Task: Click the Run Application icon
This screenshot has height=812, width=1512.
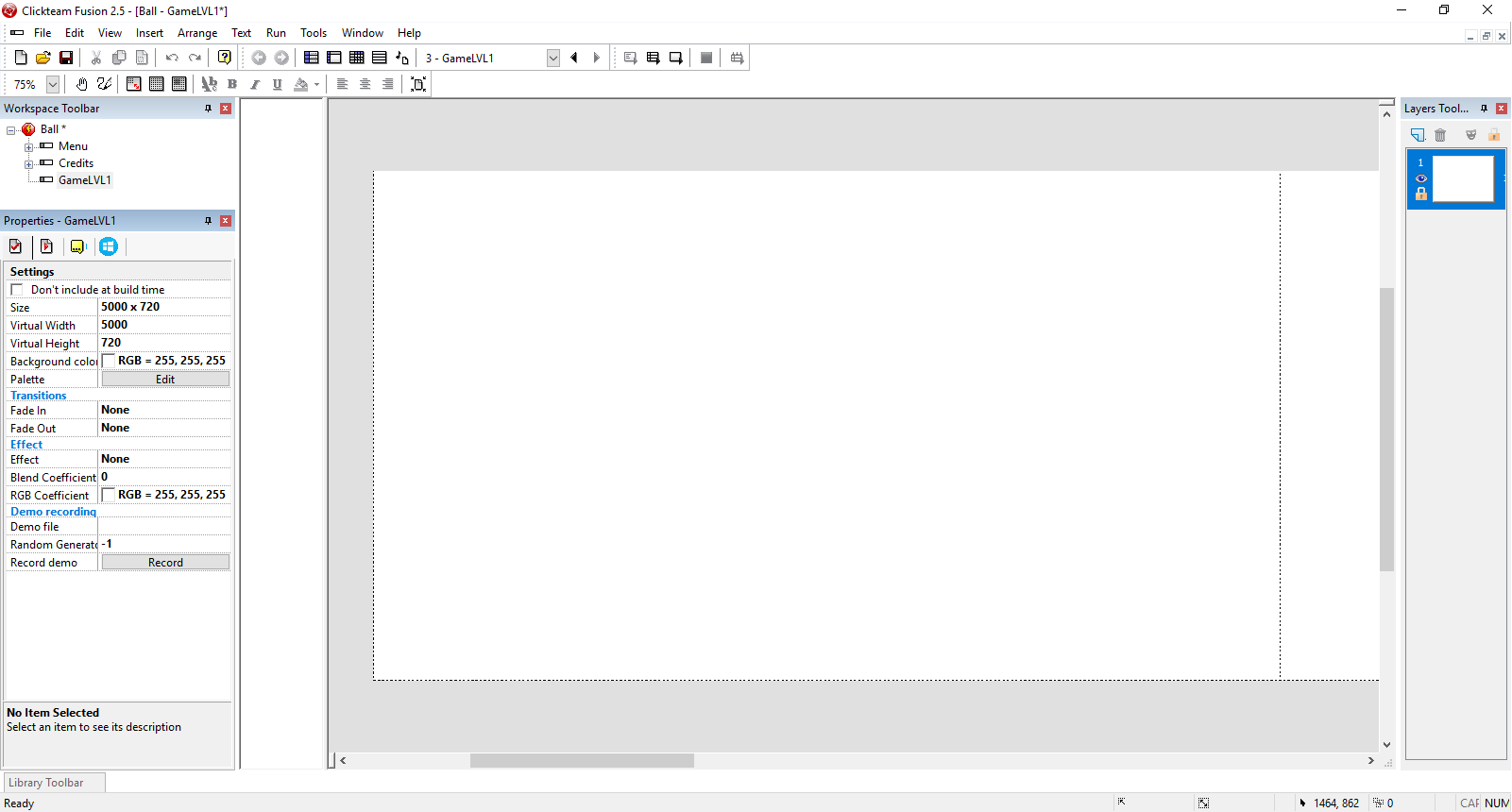Action: [653, 58]
